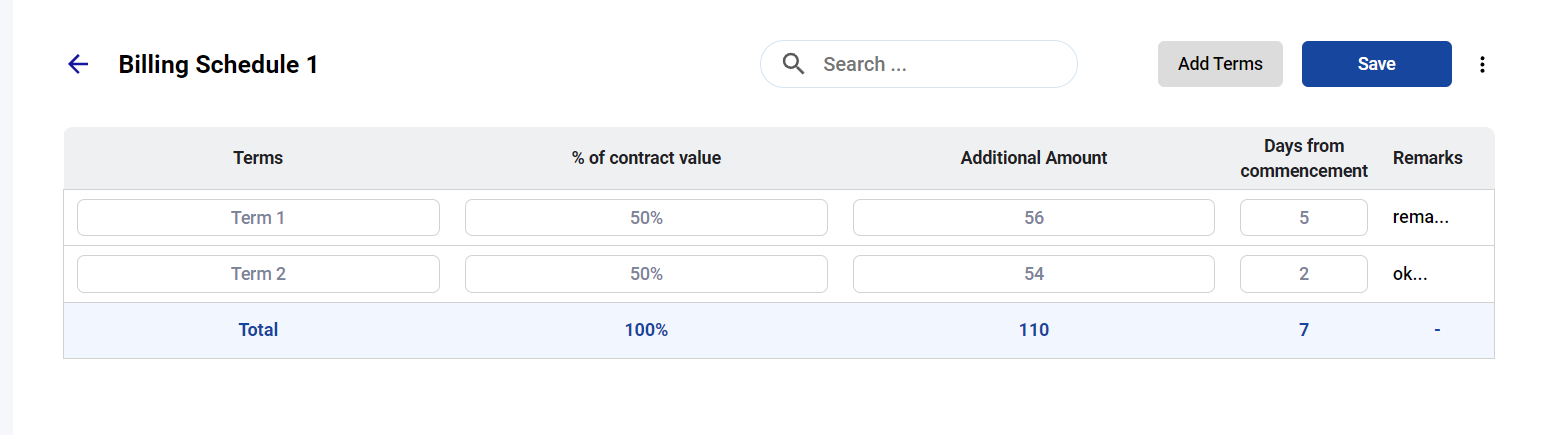Edit the additional amount field showing 54
The height and width of the screenshot is (435, 1541).
coord(1034,274)
